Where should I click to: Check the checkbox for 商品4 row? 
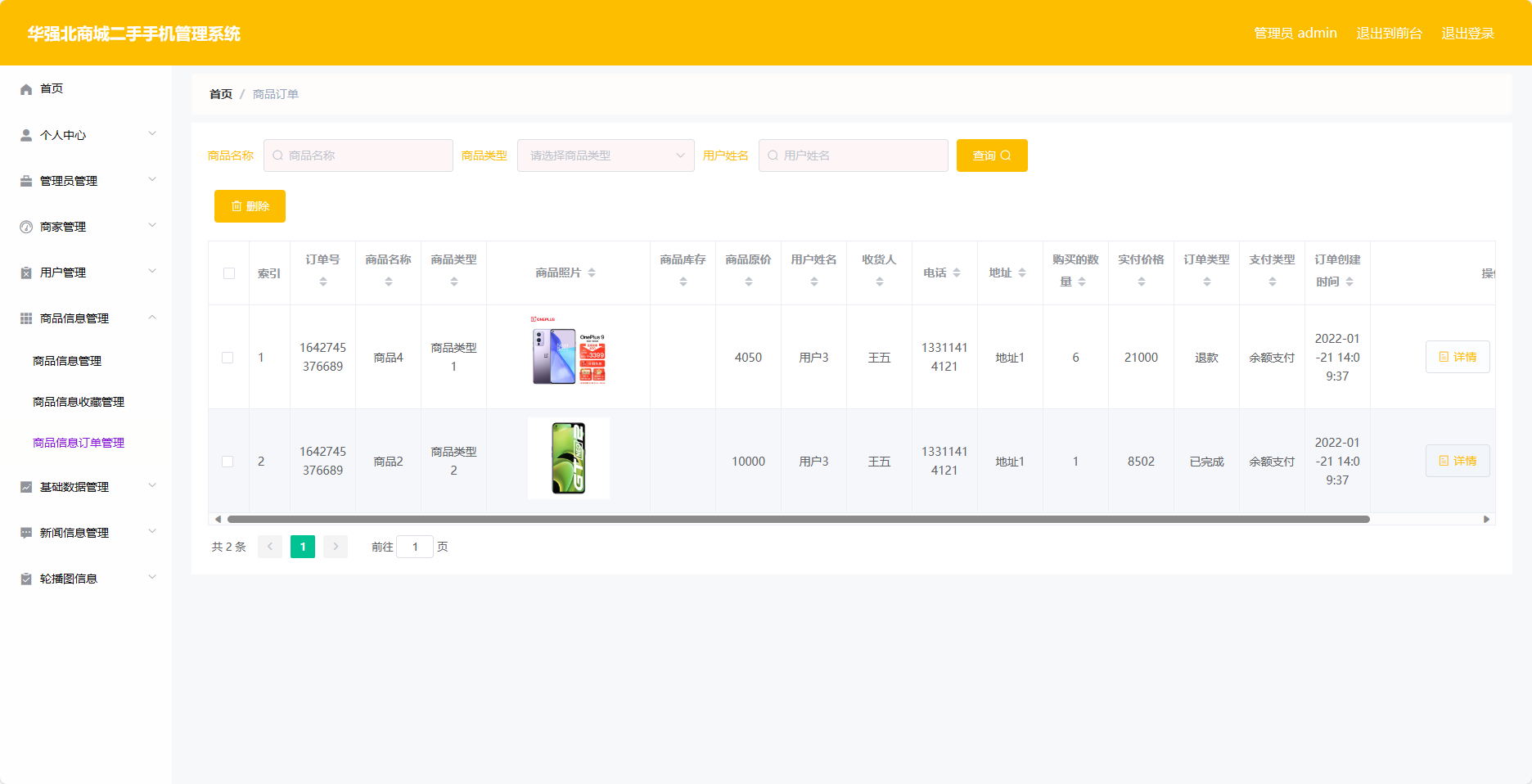[228, 358]
